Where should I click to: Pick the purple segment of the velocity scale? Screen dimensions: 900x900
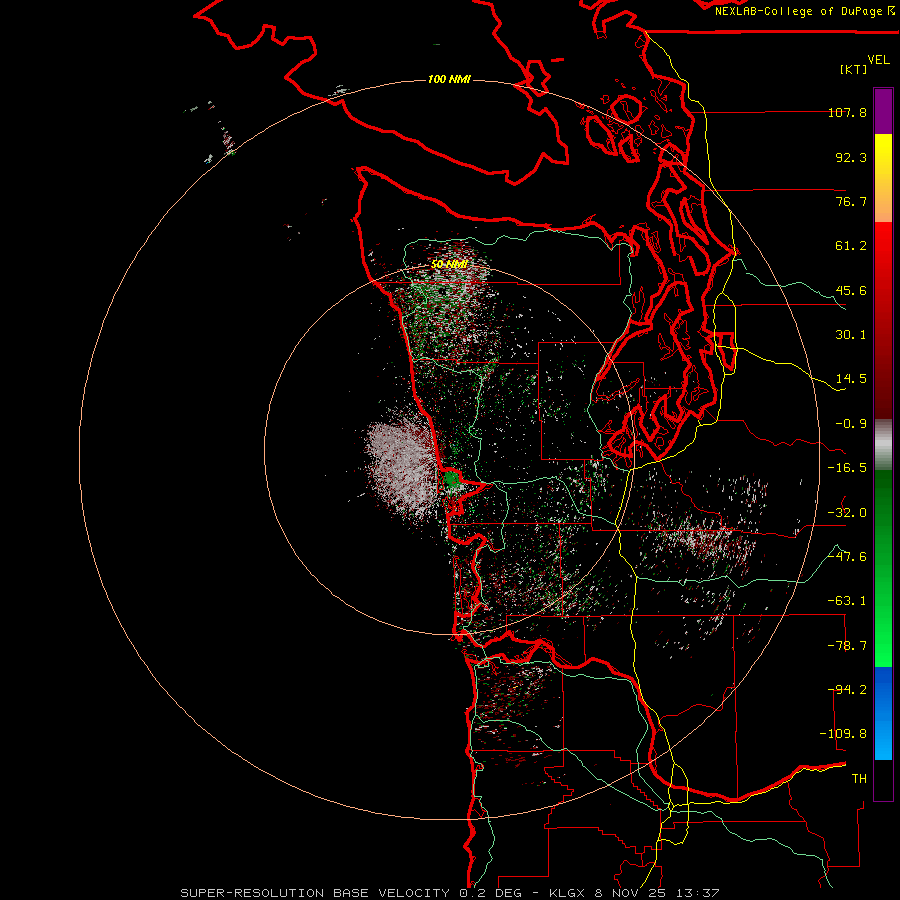point(883,111)
